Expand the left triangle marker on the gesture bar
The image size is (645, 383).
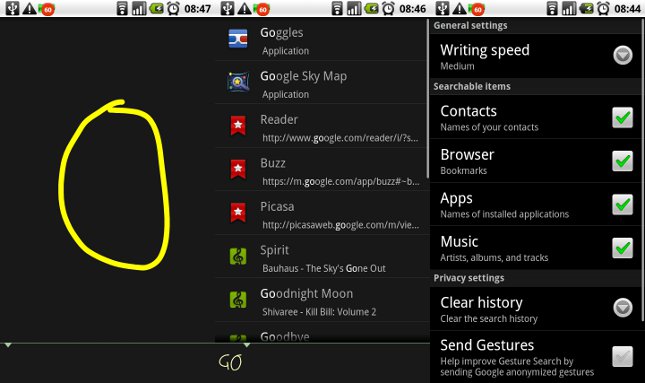point(8,345)
